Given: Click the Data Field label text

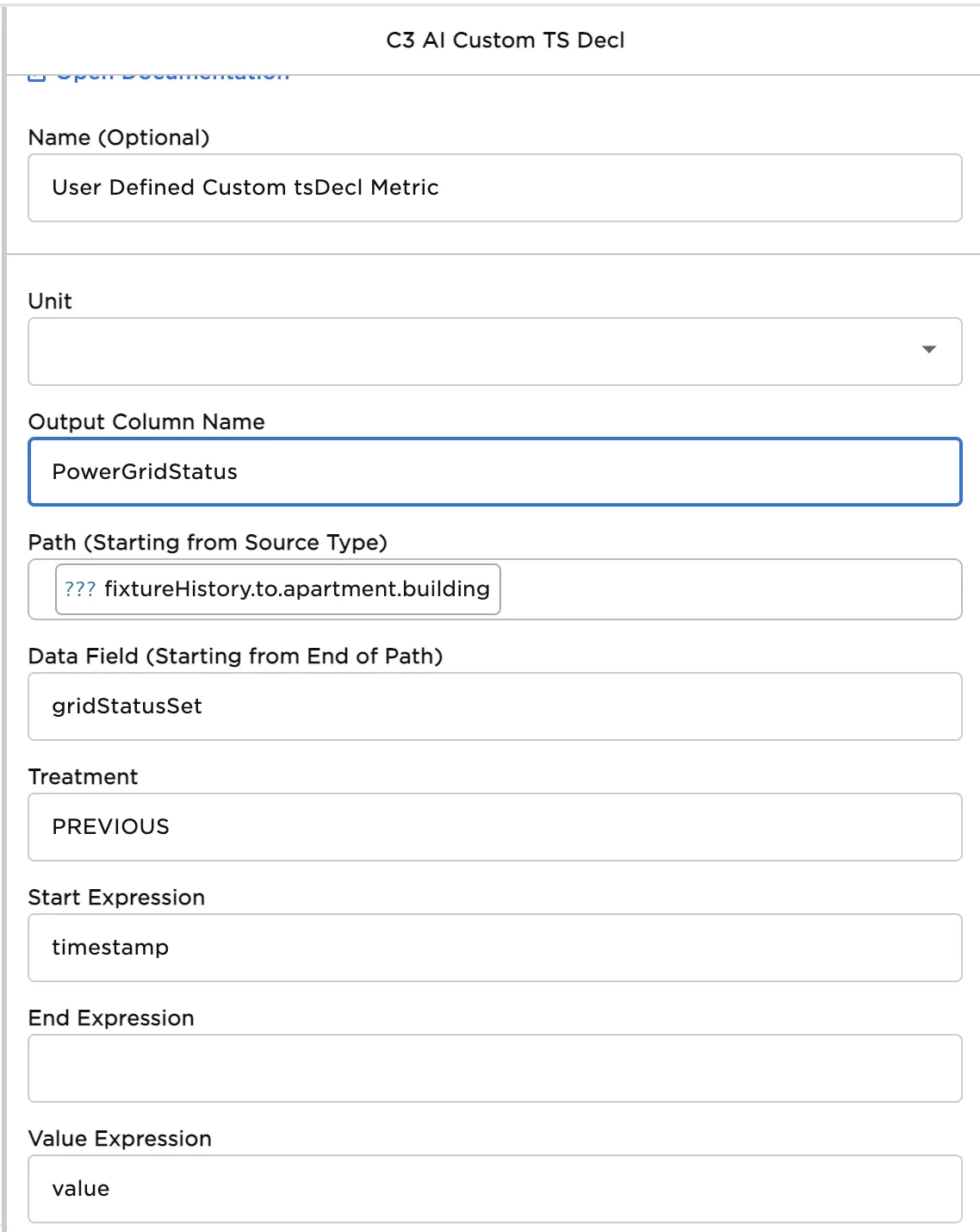Looking at the screenshot, I should pos(237,656).
